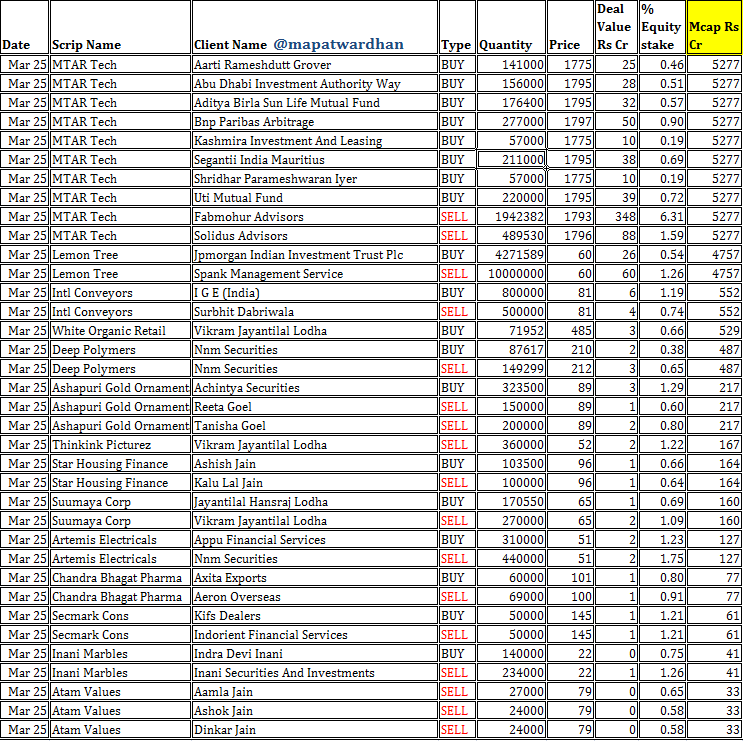Select 'White Organic Retail' scrip cell
Viewport: 743px width, 741px height.
[120, 330]
